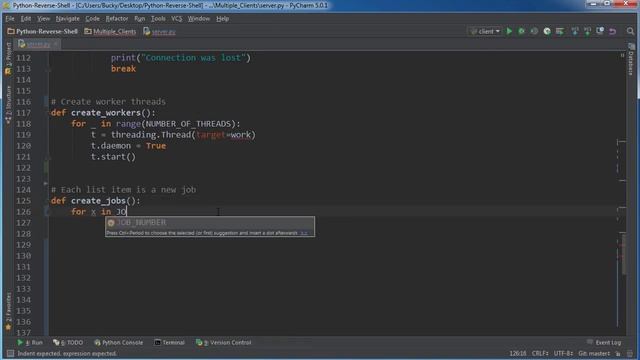The image size is (640, 360).
Task: Open Search Everywhere magnifier icon
Action: (630, 31)
